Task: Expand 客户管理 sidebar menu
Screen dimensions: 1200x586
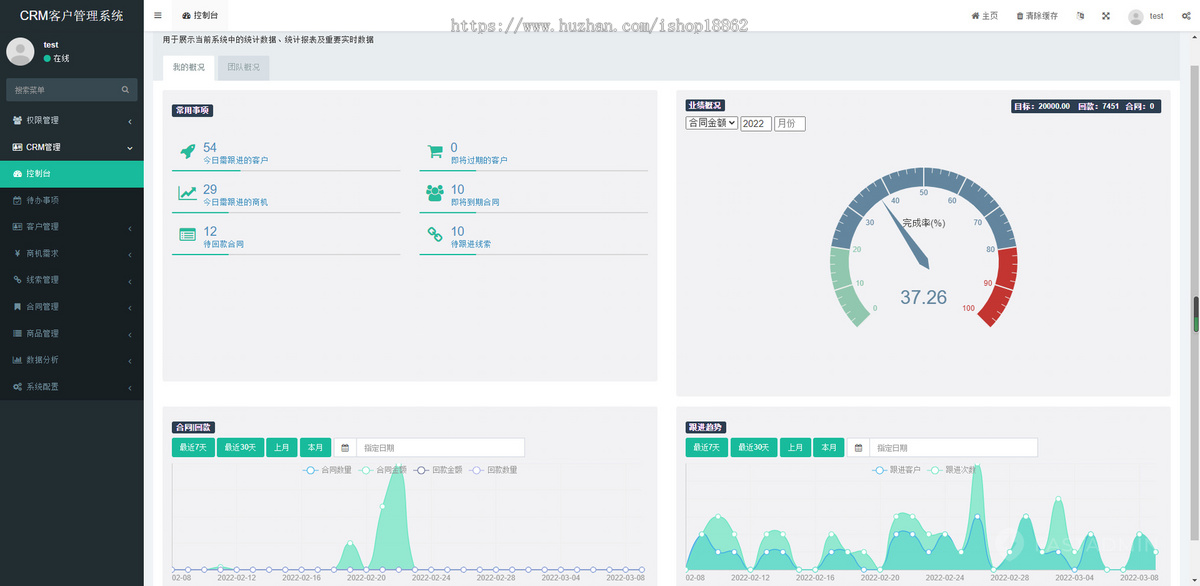Action: 71,227
